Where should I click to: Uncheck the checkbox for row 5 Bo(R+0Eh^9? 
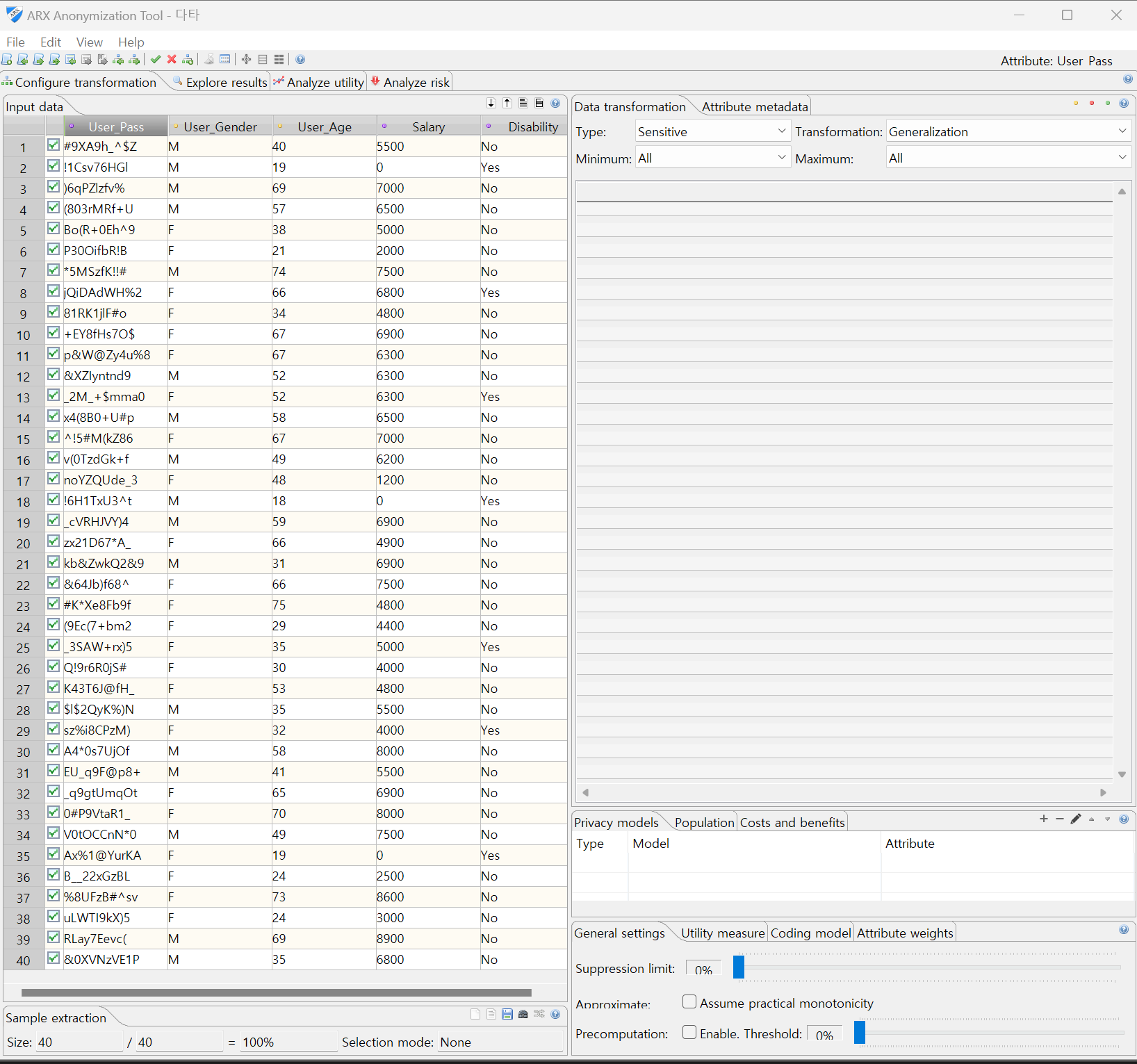point(54,229)
